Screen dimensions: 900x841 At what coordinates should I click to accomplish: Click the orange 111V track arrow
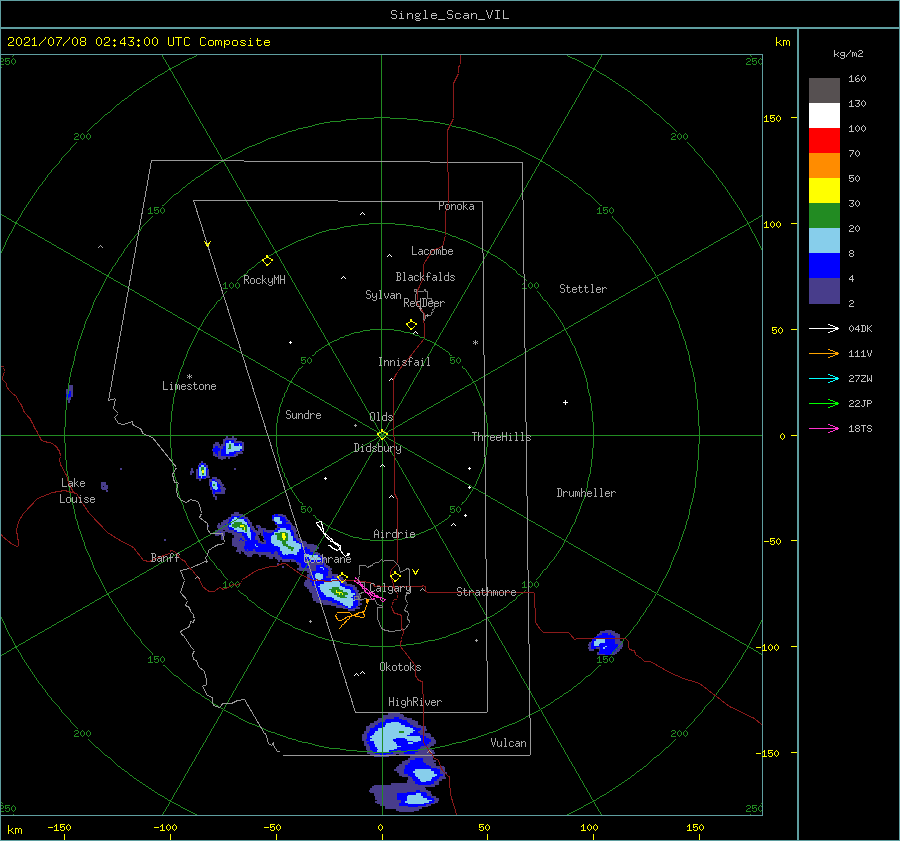pyautogui.click(x=824, y=354)
